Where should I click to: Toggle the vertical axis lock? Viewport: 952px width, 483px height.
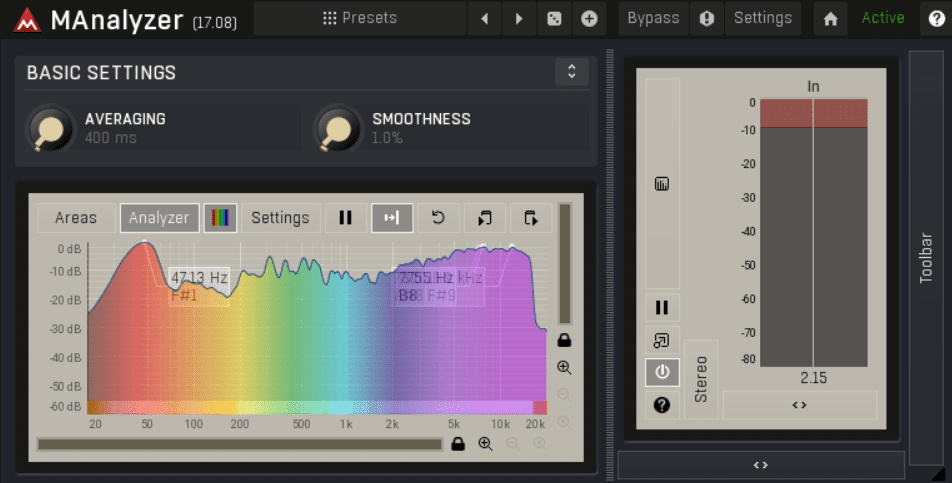(564, 340)
